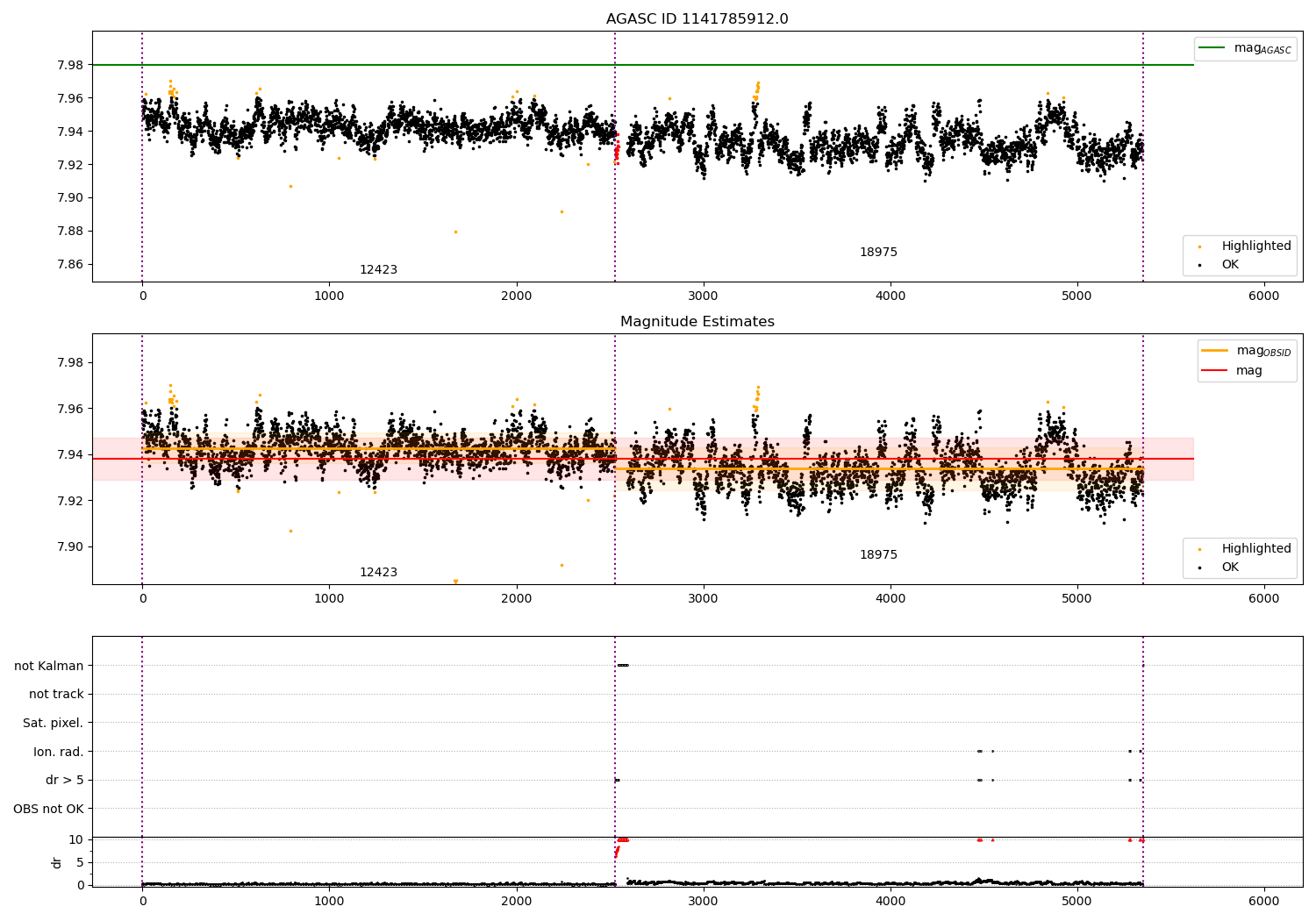Click the 'dr > 5' row label

tap(65, 781)
